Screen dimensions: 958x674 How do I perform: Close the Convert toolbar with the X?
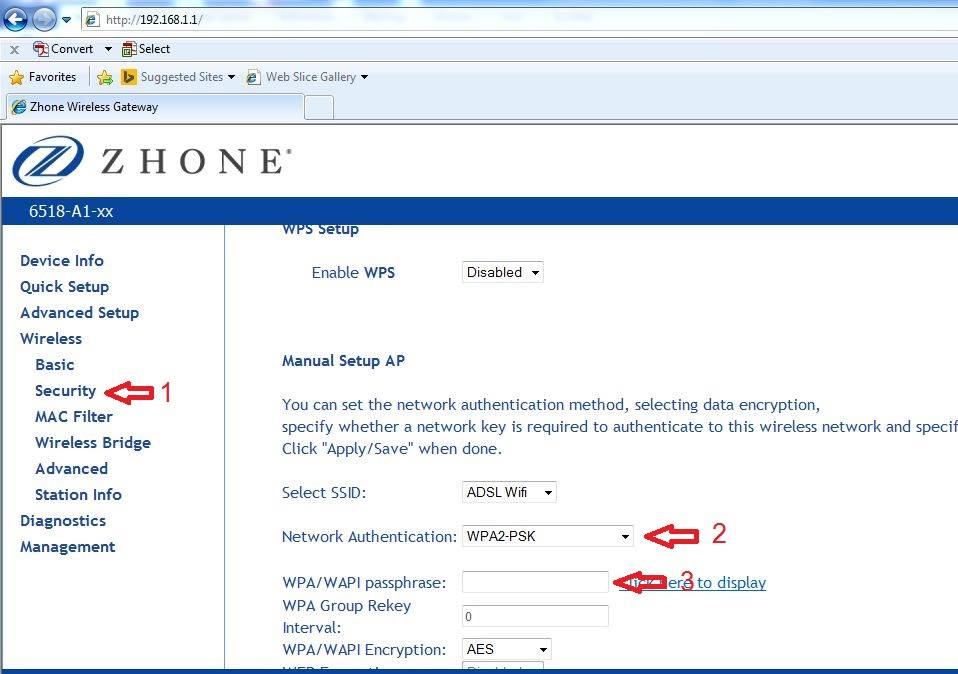click(x=15, y=49)
